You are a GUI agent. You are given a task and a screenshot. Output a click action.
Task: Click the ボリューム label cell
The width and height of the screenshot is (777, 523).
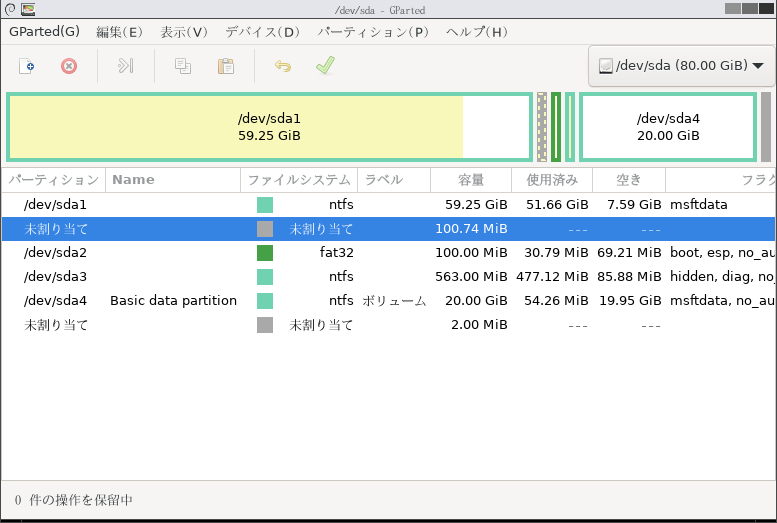point(394,301)
